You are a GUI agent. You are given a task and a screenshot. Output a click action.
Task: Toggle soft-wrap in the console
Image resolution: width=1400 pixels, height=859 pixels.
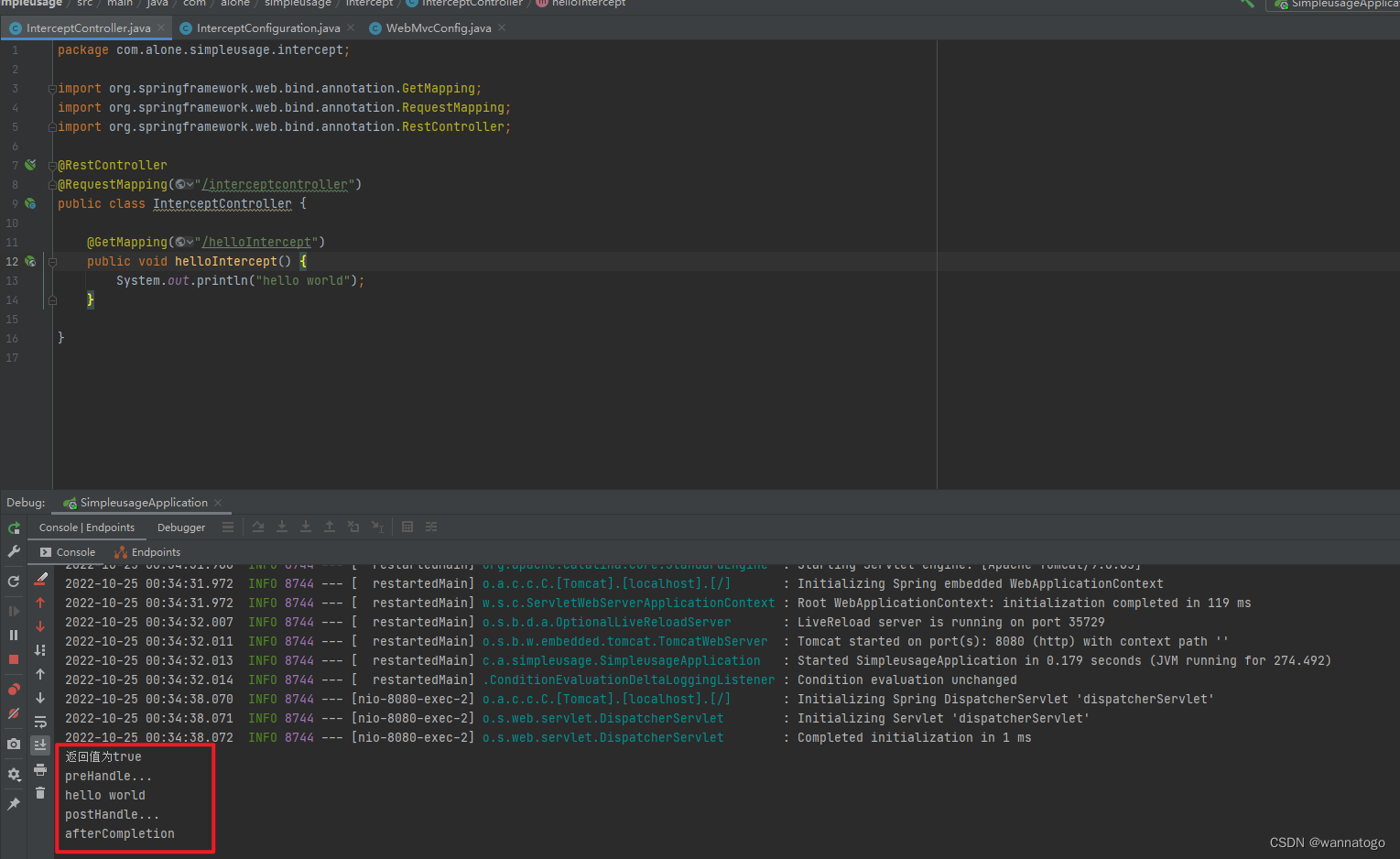click(x=40, y=722)
